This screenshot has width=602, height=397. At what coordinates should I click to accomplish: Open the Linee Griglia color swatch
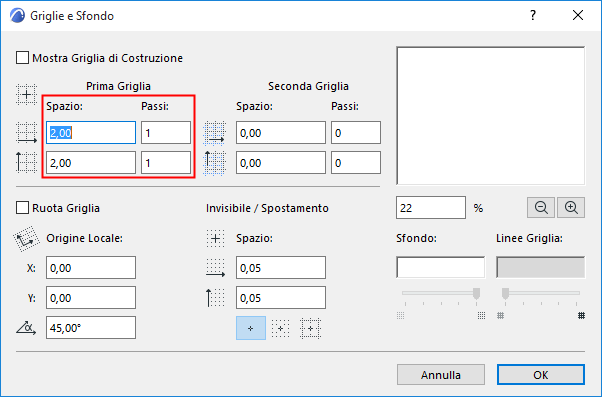540,267
